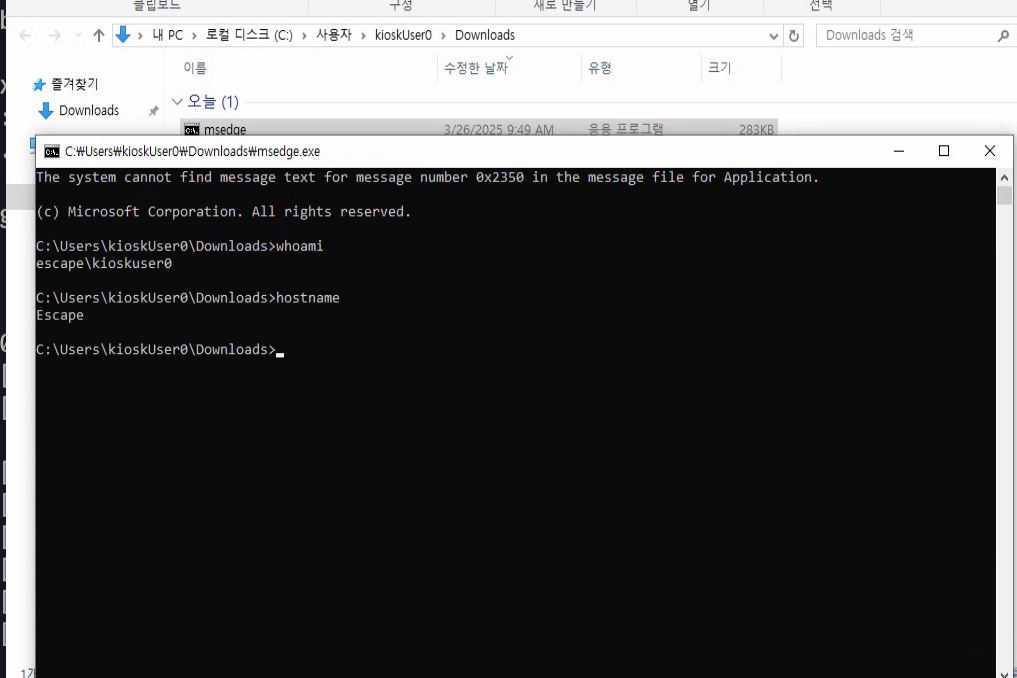The height and width of the screenshot is (678, 1017).
Task: Refresh the Downloads folder view
Action: [x=793, y=36]
